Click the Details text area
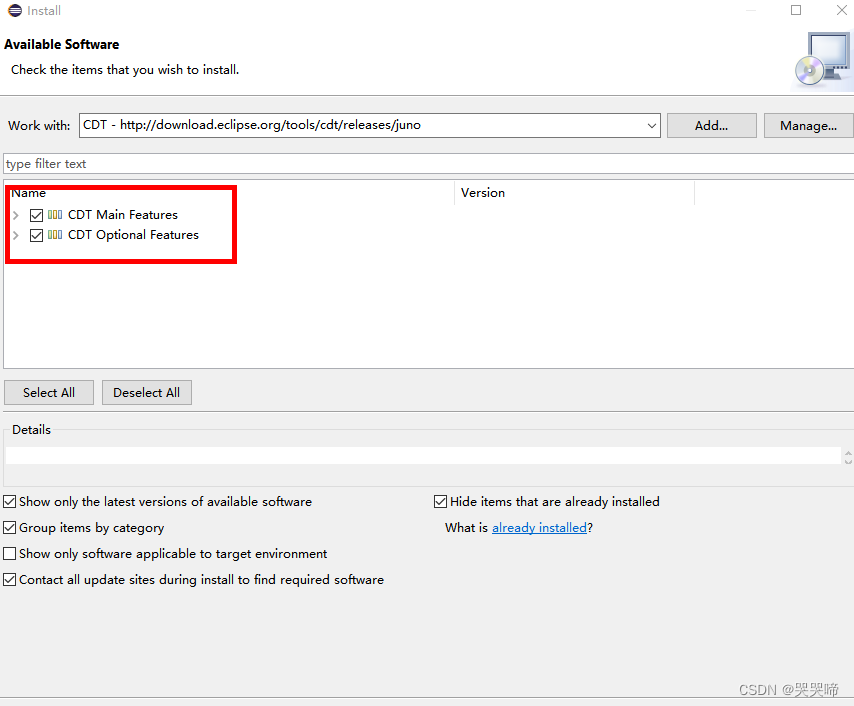This screenshot has height=706, width=854. point(423,455)
